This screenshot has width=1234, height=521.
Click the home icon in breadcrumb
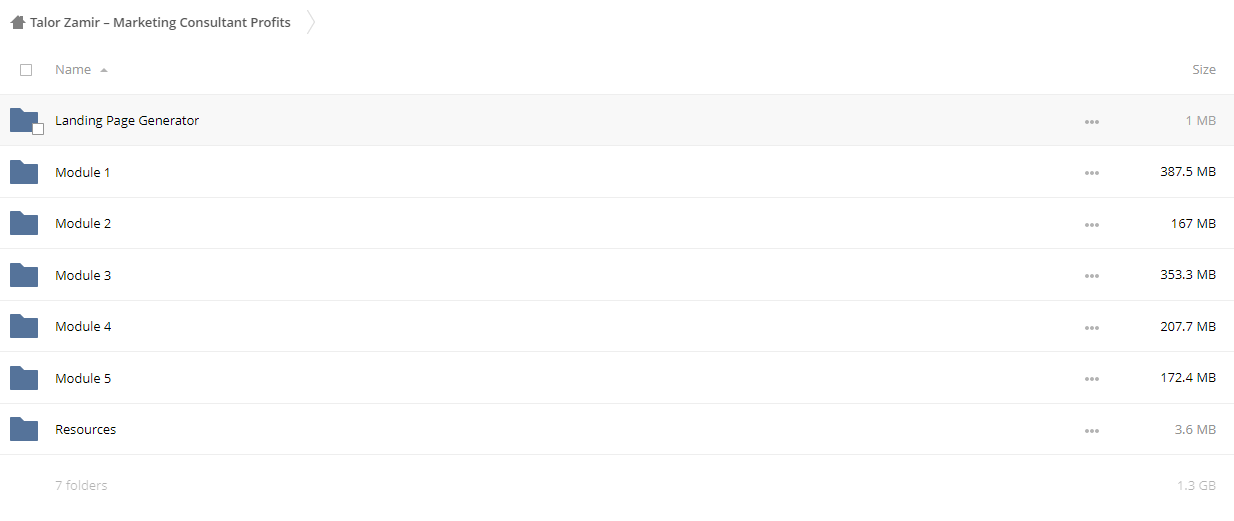[x=17, y=22]
